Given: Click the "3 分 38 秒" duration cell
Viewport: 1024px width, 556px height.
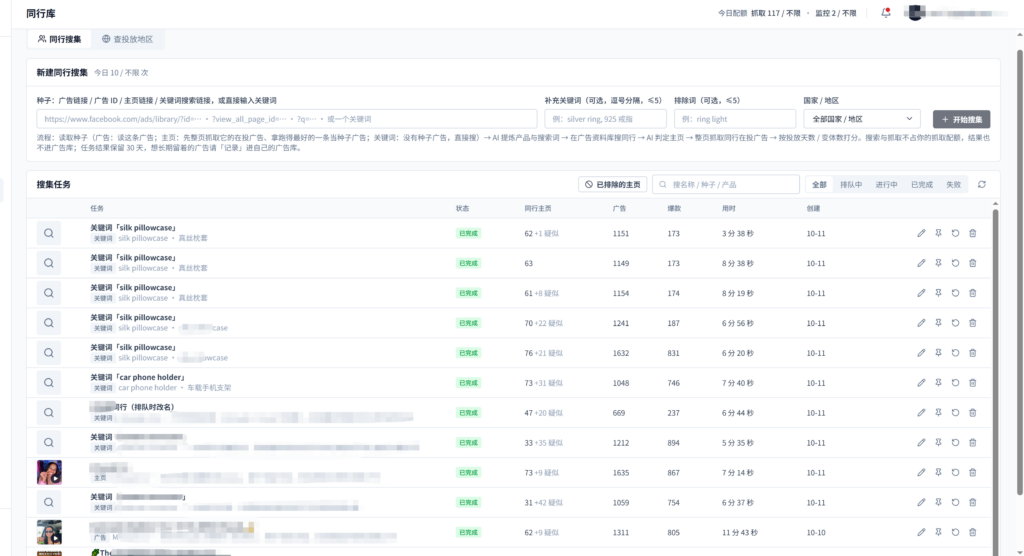Looking at the screenshot, I should tap(737, 233).
